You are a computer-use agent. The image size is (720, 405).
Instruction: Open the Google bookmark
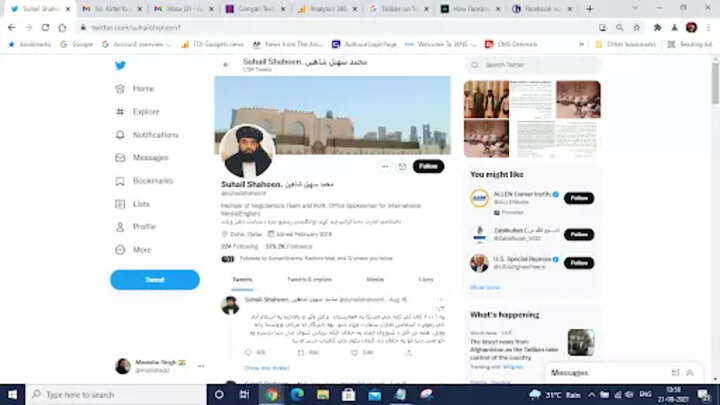[x=76, y=44]
